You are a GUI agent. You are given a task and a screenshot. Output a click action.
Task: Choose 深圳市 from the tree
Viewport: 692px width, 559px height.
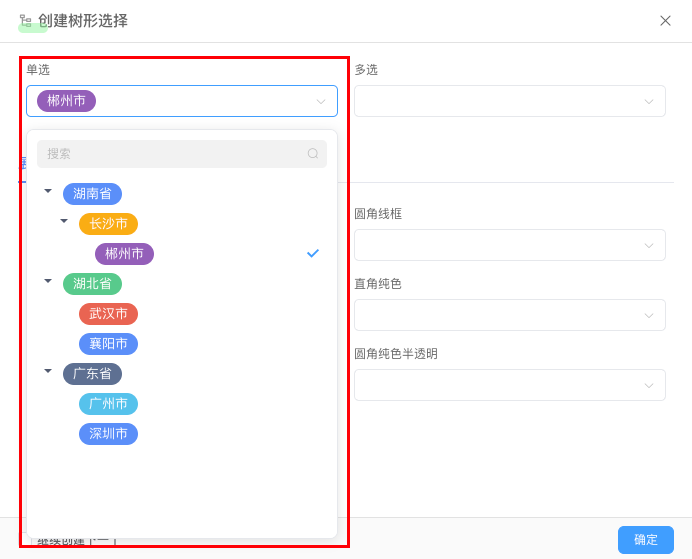click(108, 434)
